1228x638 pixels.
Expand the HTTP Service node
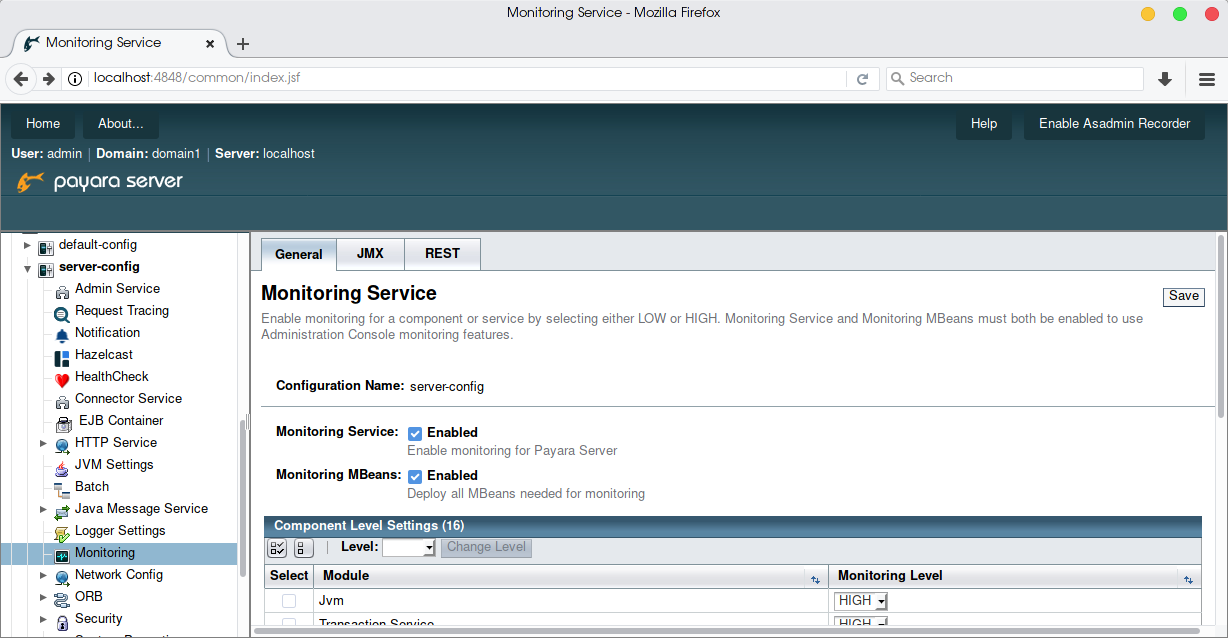(x=43, y=443)
